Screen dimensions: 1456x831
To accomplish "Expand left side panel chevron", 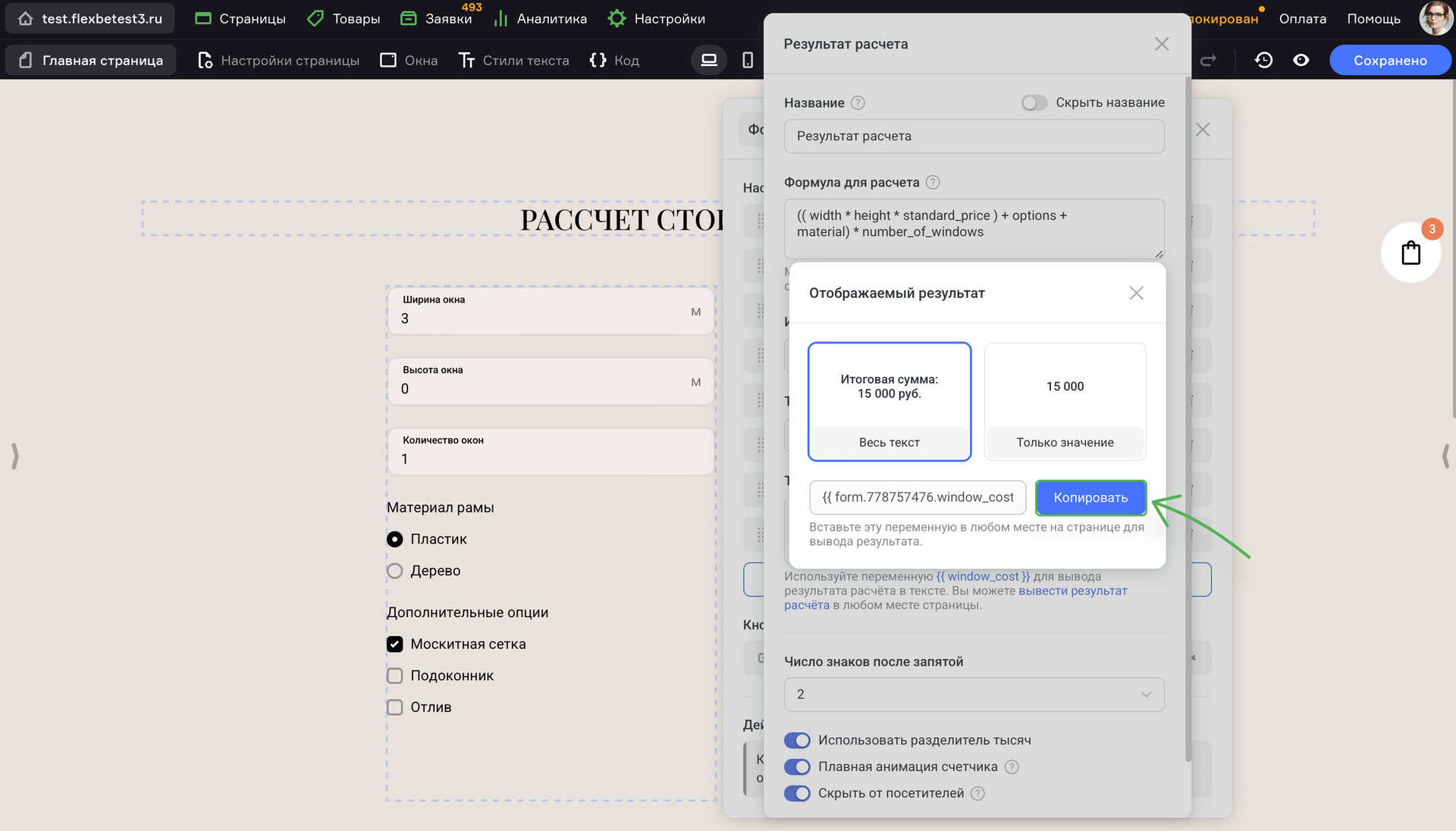I will click(x=14, y=456).
